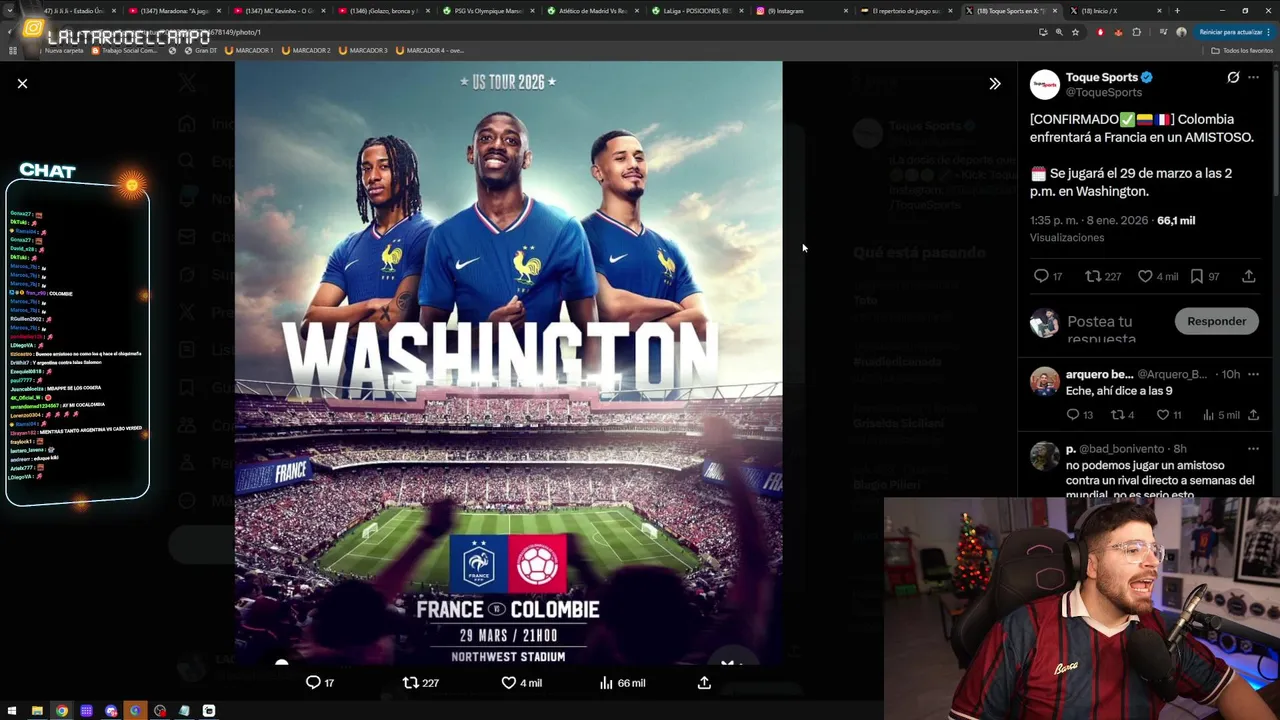Screen dimensions: 1280x720
Task: Open Chrome from the taskbar
Action: click(x=62, y=711)
